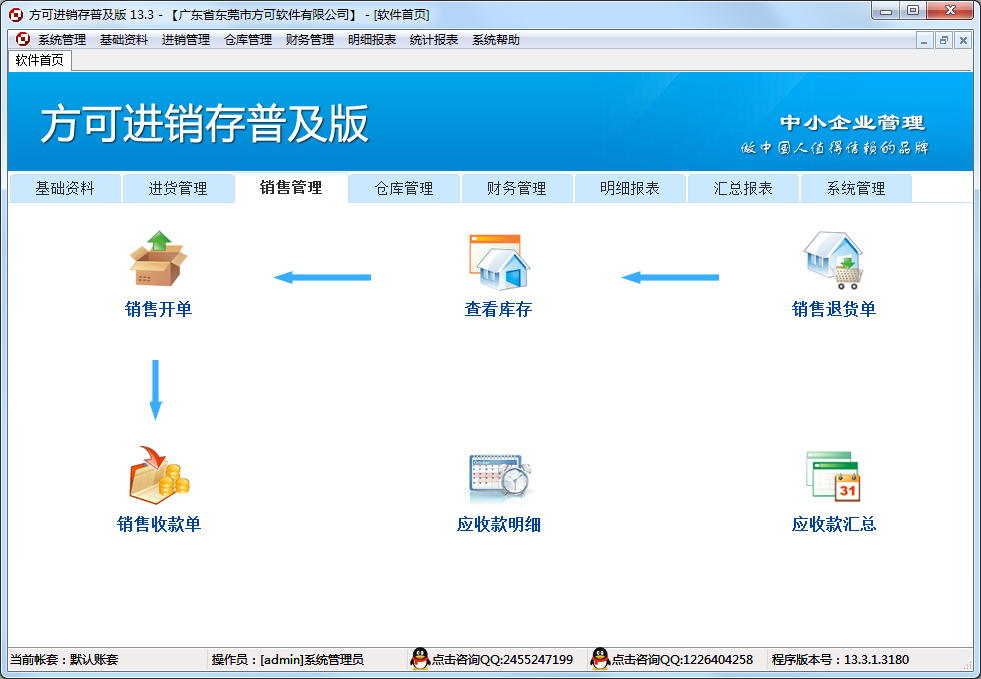Click the 应收款汇总 link label
Image resolution: width=981 pixels, height=679 pixels.
point(834,524)
